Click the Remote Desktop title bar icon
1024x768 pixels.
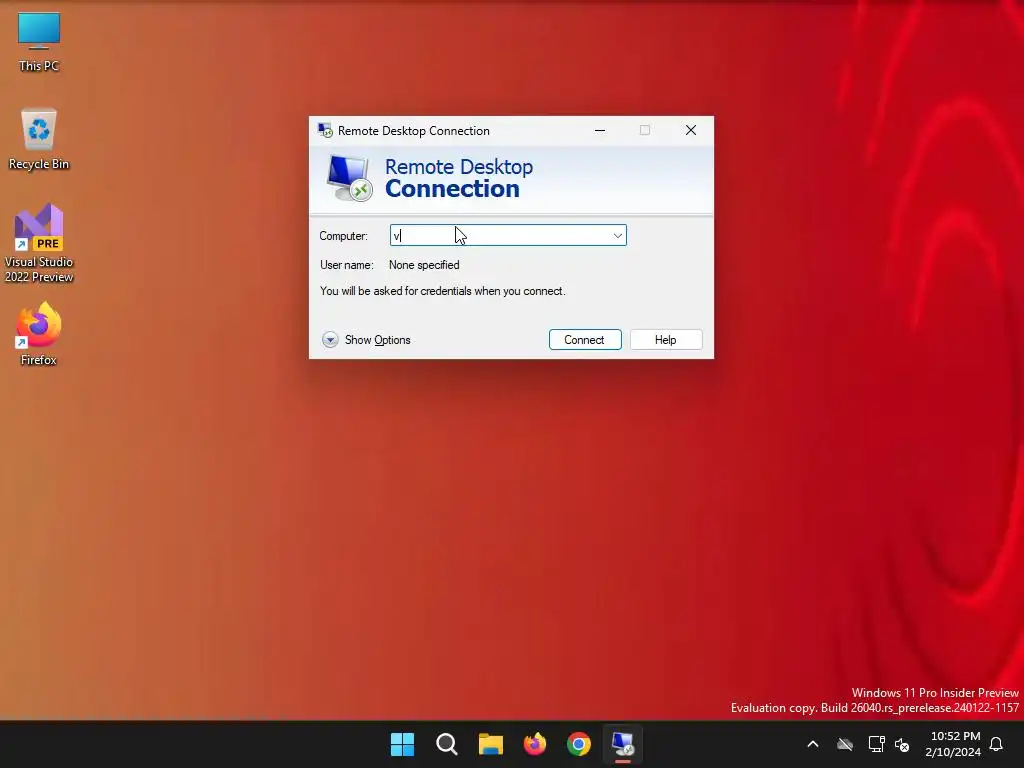click(325, 131)
